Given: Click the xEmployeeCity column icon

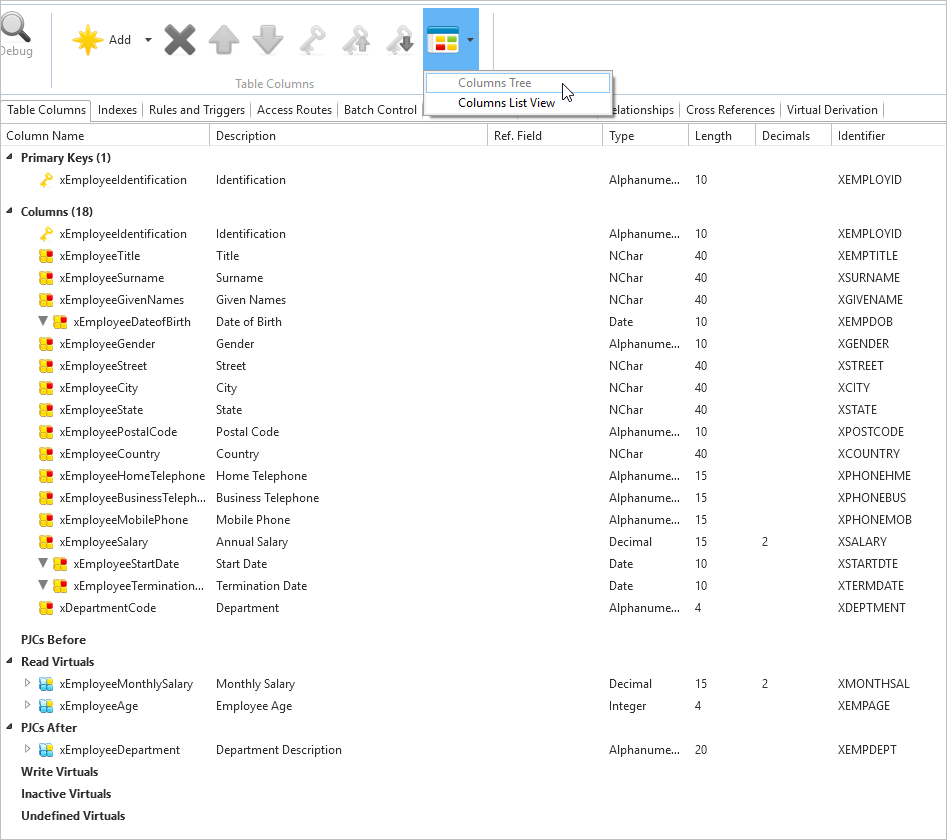Looking at the screenshot, I should click(x=46, y=388).
